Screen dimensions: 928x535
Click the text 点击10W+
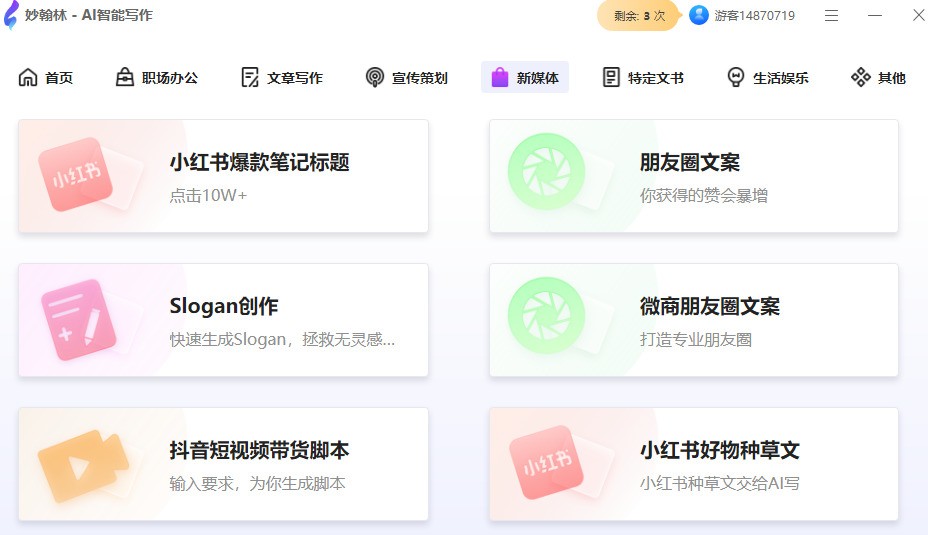208,195
